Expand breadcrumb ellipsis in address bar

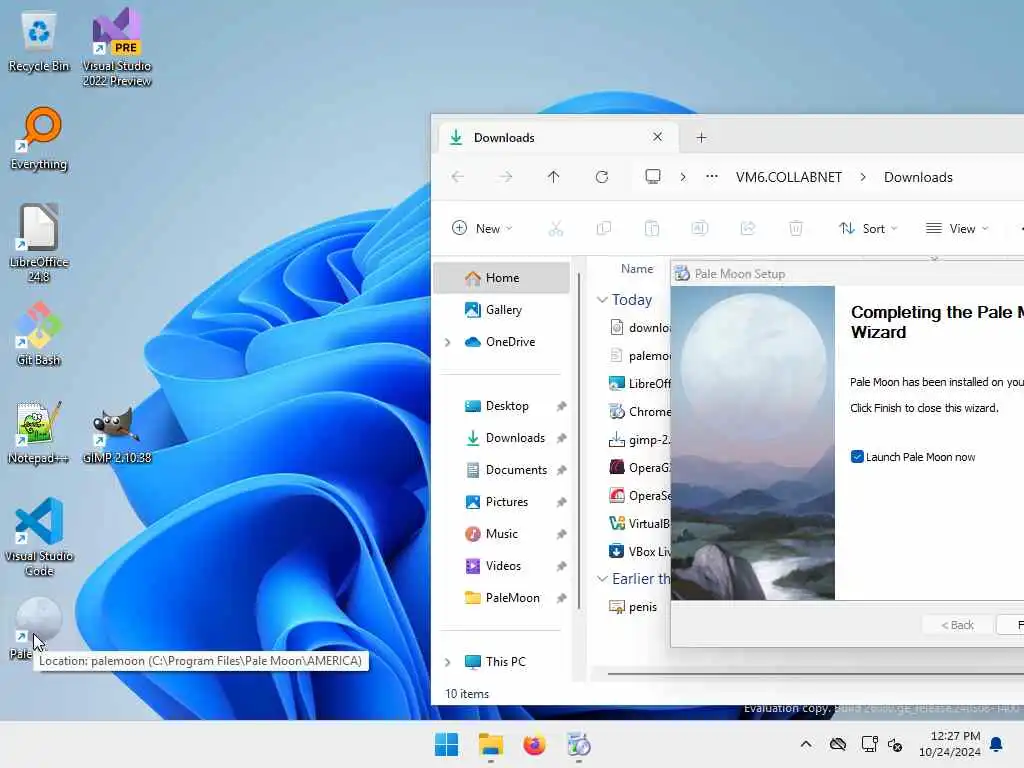point(712,177)
